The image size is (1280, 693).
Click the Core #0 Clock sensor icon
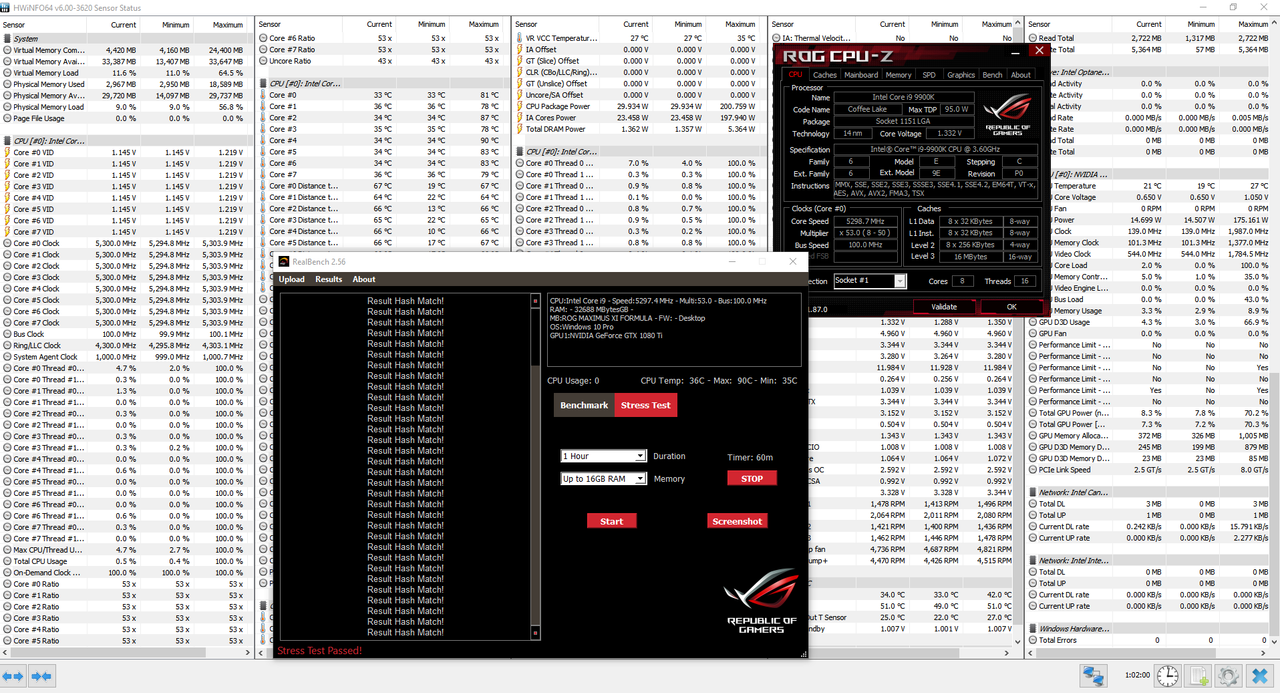(6, 243)
